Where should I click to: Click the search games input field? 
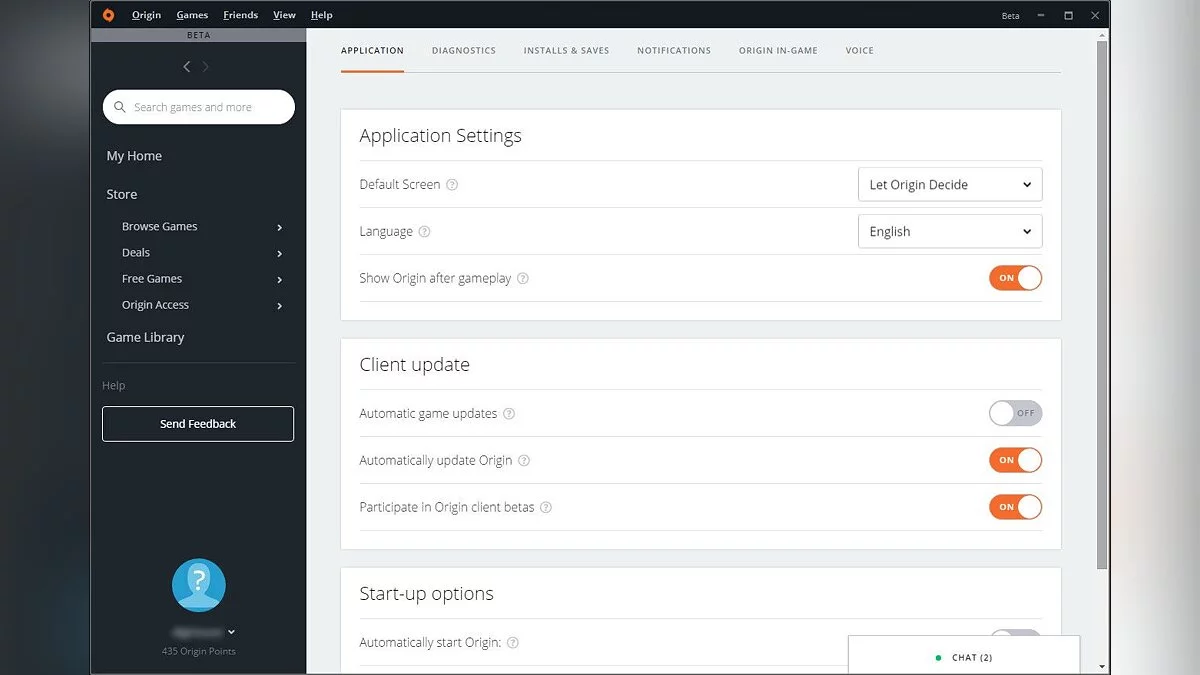pyautogui.click(x=199, y=107)
